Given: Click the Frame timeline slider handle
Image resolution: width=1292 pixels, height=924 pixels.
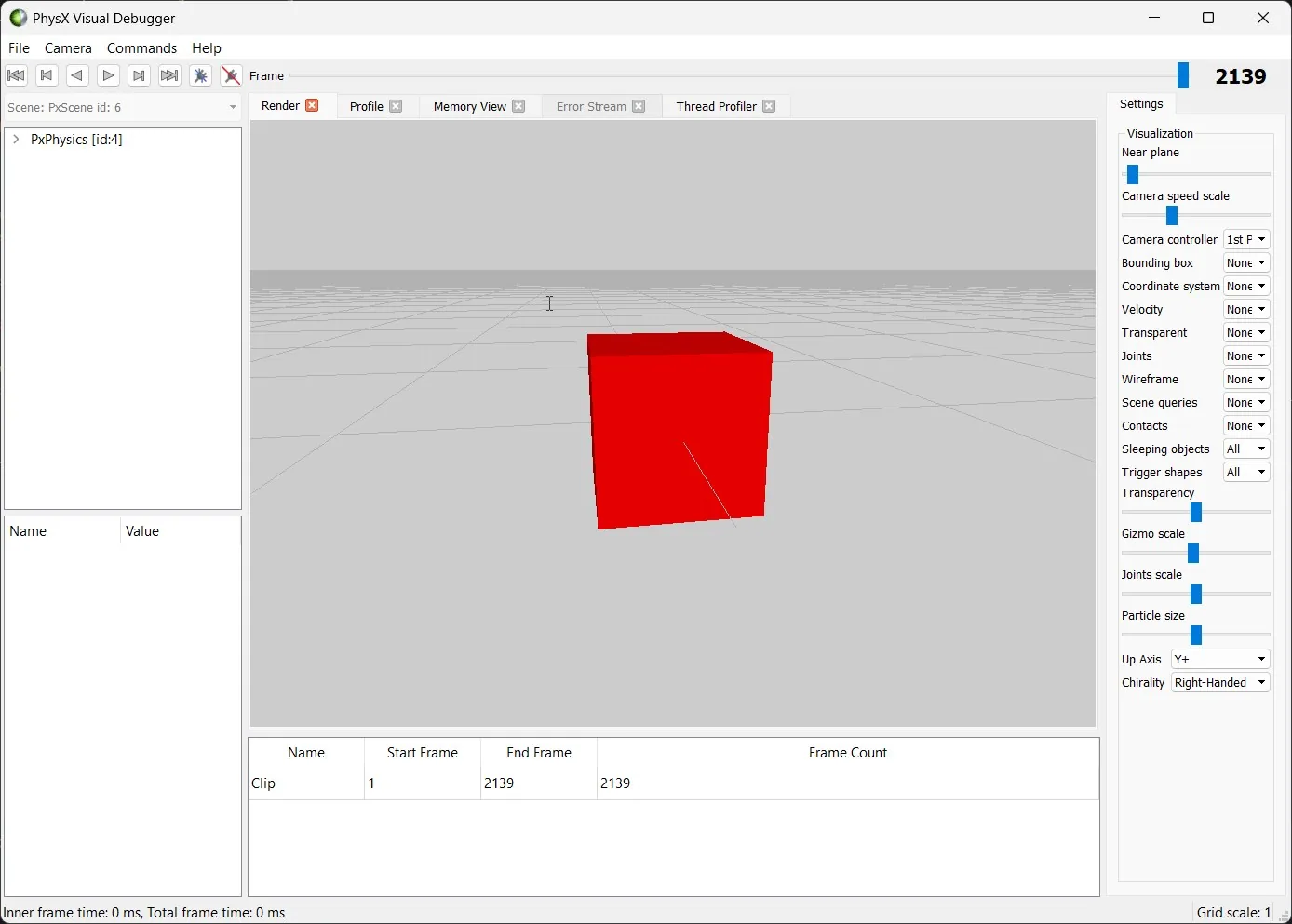Looking at the screenshot, I should click(1183, 75).
